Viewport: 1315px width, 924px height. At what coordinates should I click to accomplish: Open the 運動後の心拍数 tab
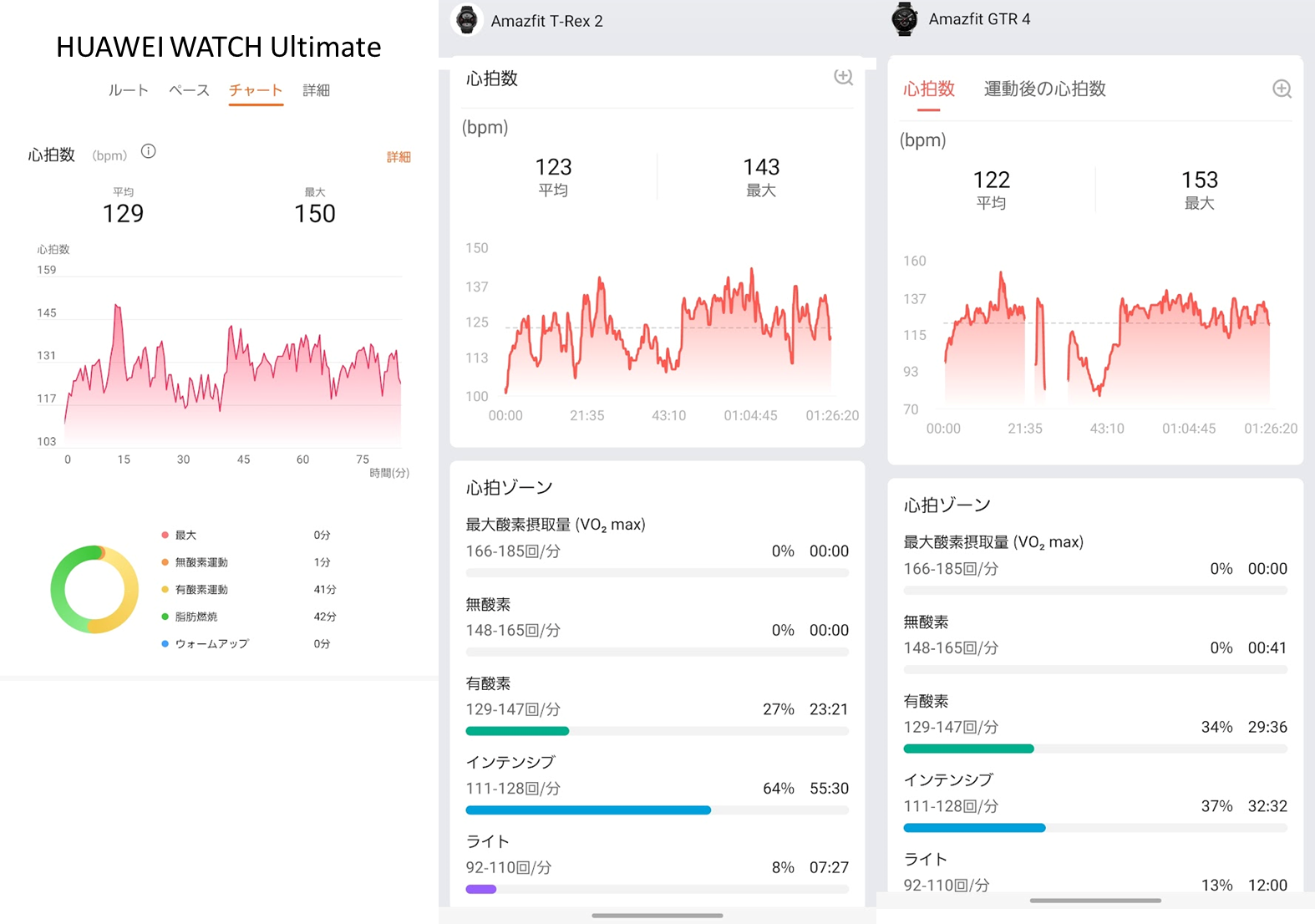coord(1044,89)
